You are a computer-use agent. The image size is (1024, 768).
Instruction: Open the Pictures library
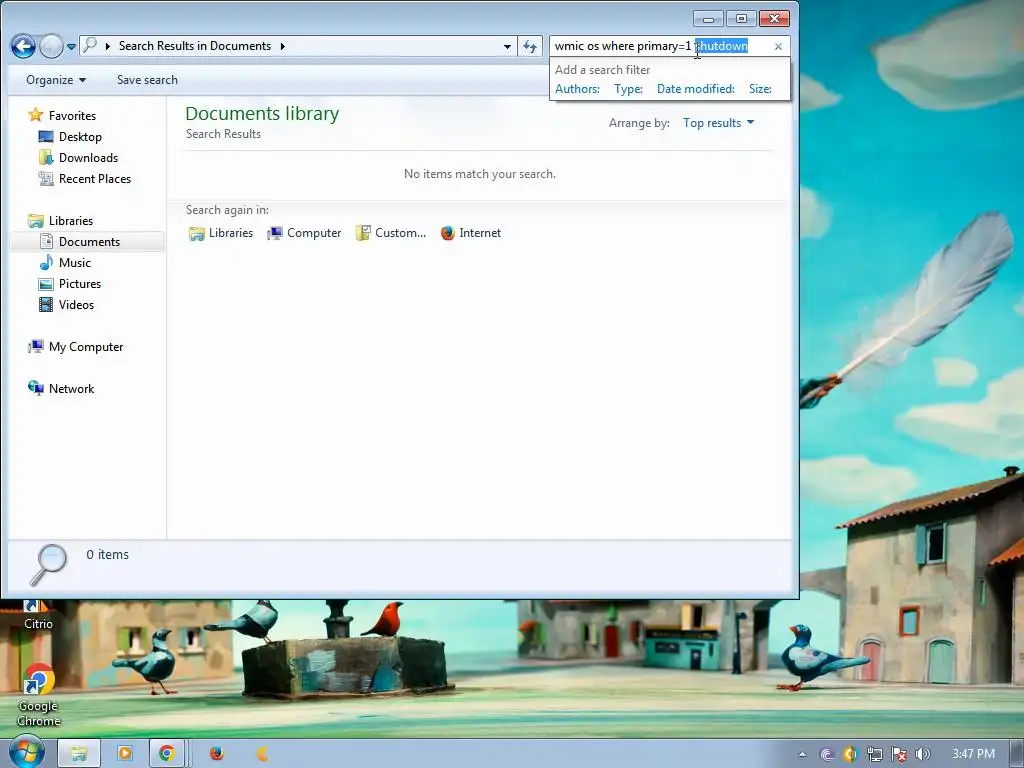pos(80,283)
